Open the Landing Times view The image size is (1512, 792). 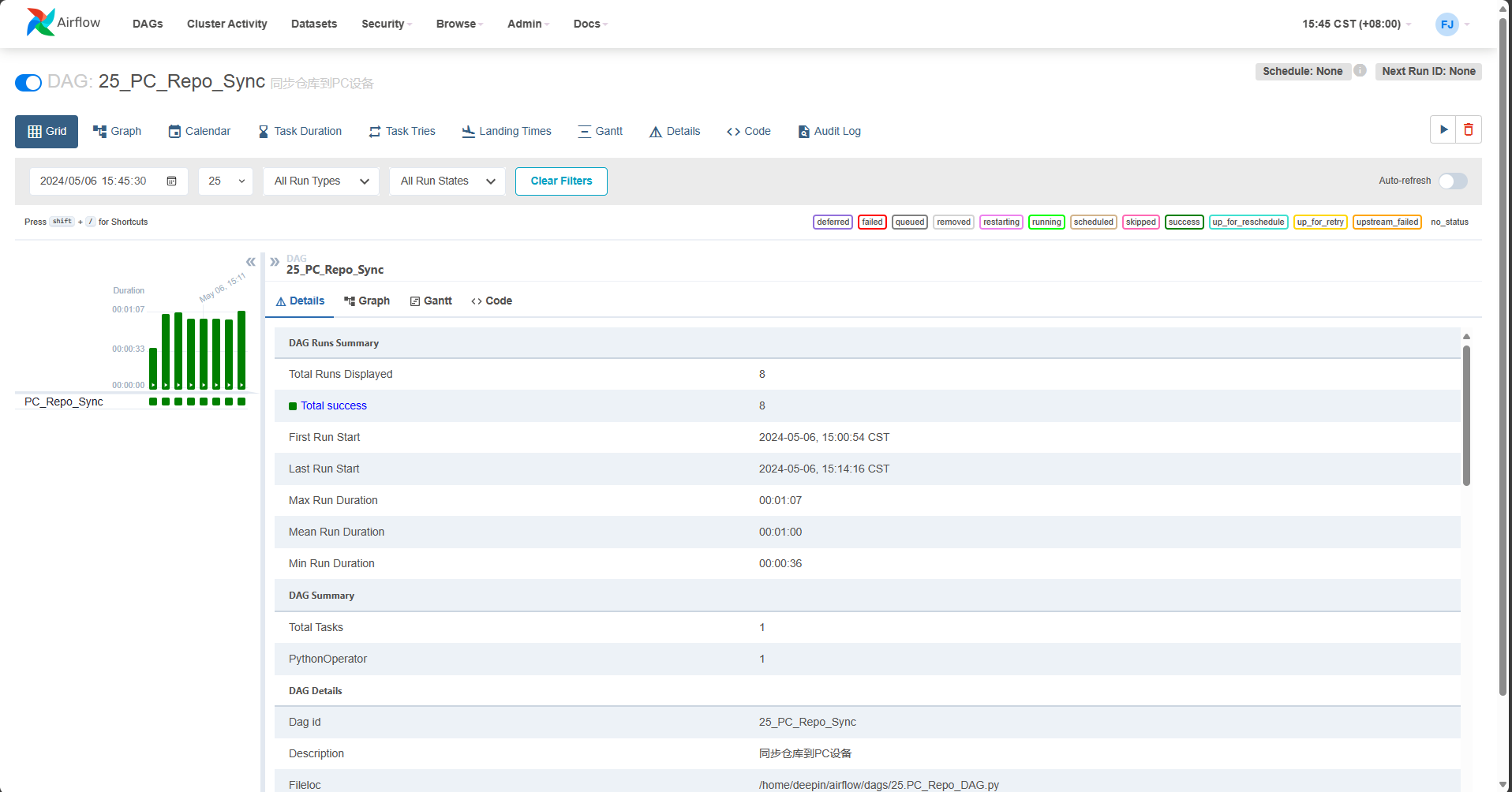[x=507, y=131]
